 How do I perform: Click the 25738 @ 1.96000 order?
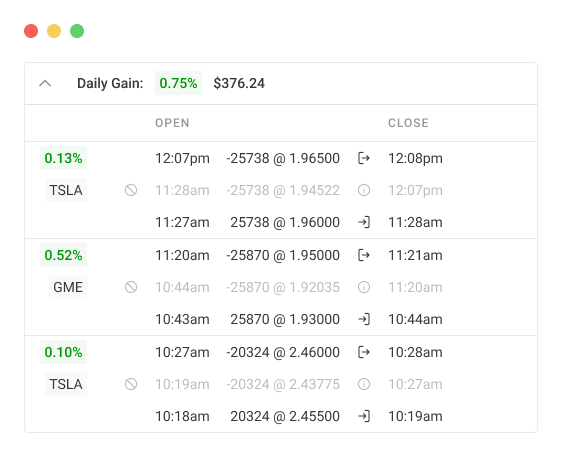point(285,222)
